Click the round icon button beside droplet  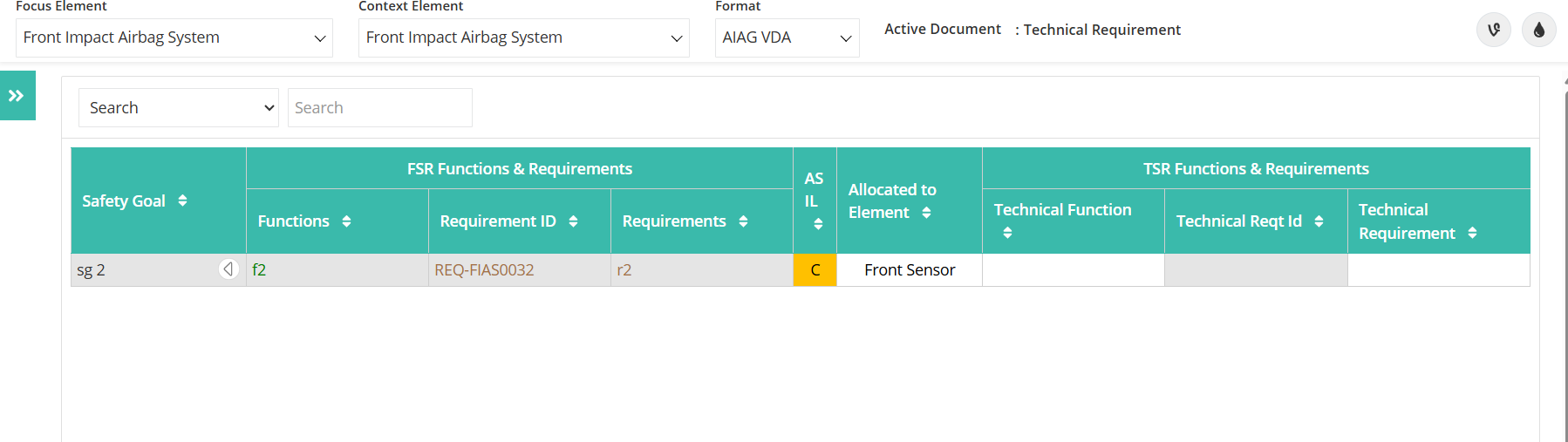tap(1493, 31)
